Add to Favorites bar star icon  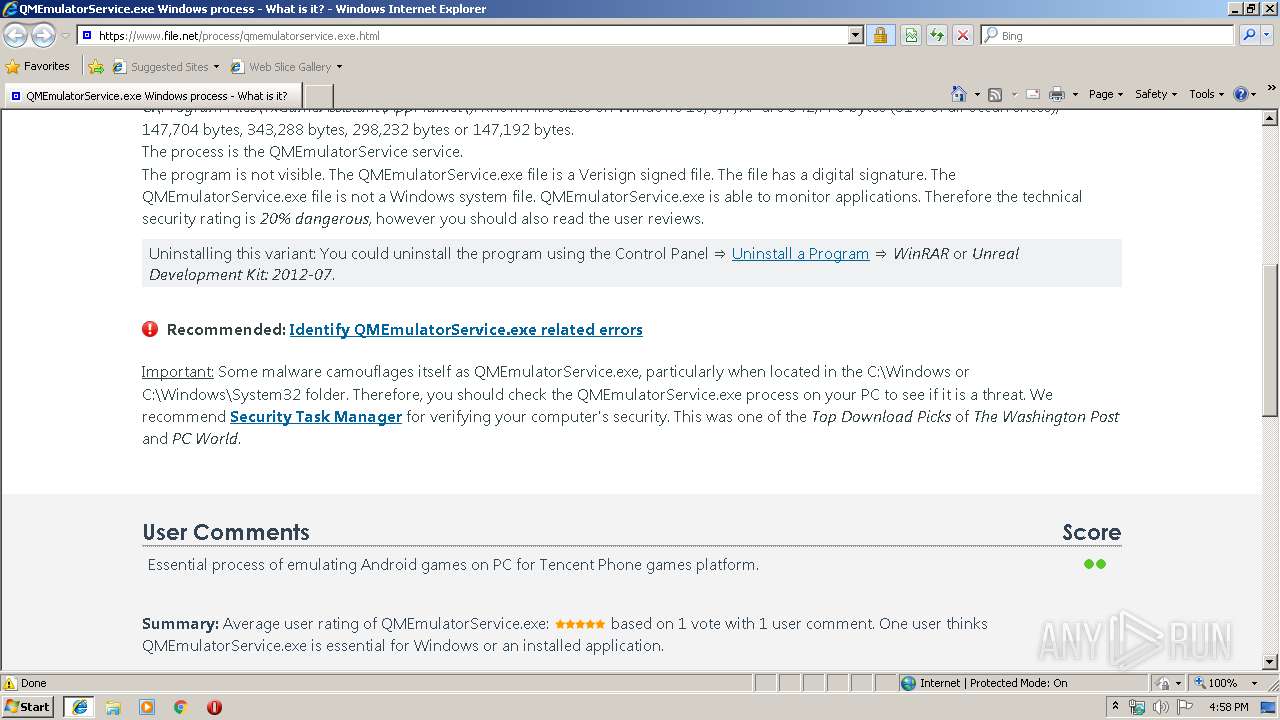96,67
